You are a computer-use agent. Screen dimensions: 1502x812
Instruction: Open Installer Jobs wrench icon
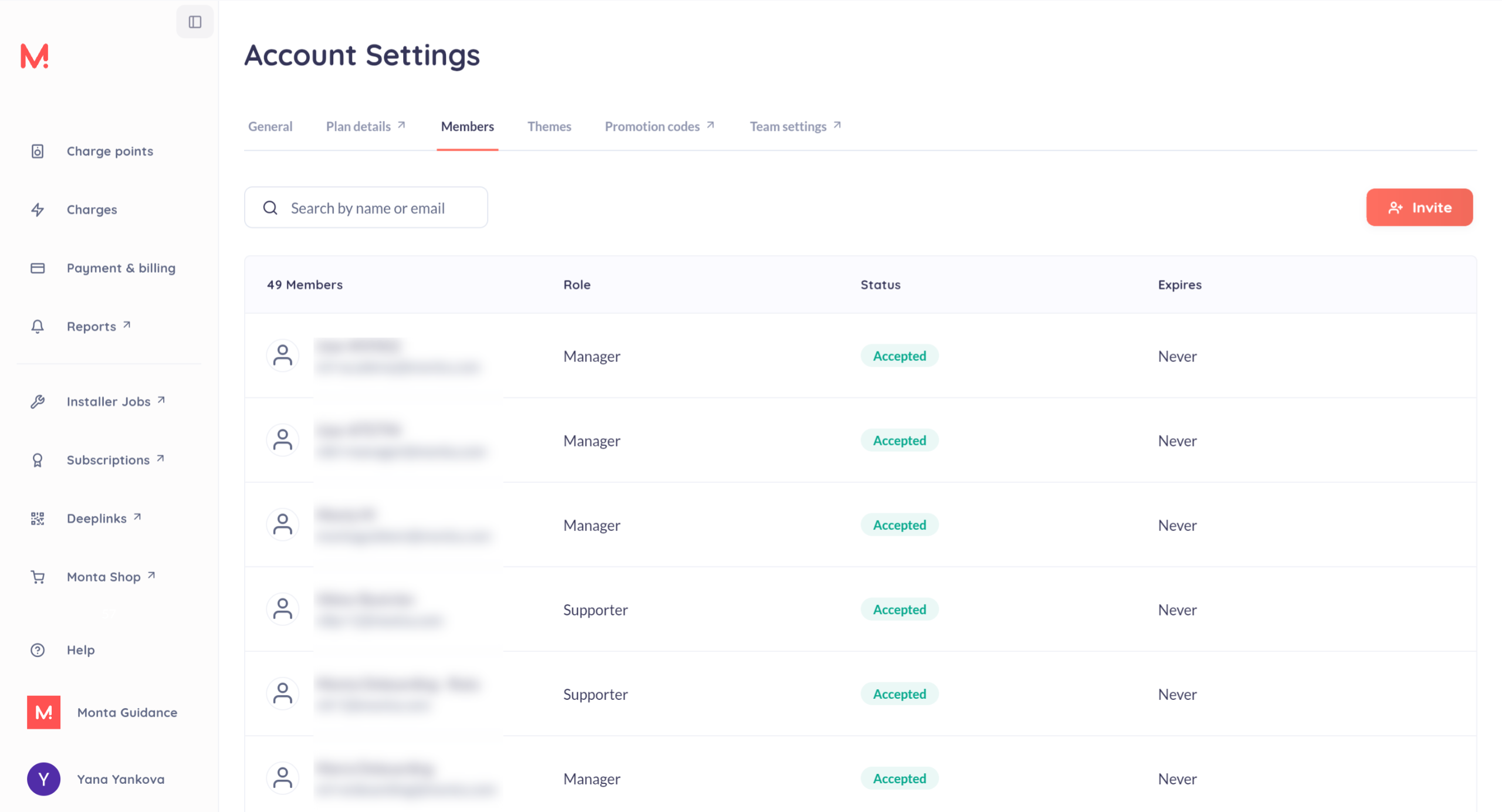[x=38, y=402]
